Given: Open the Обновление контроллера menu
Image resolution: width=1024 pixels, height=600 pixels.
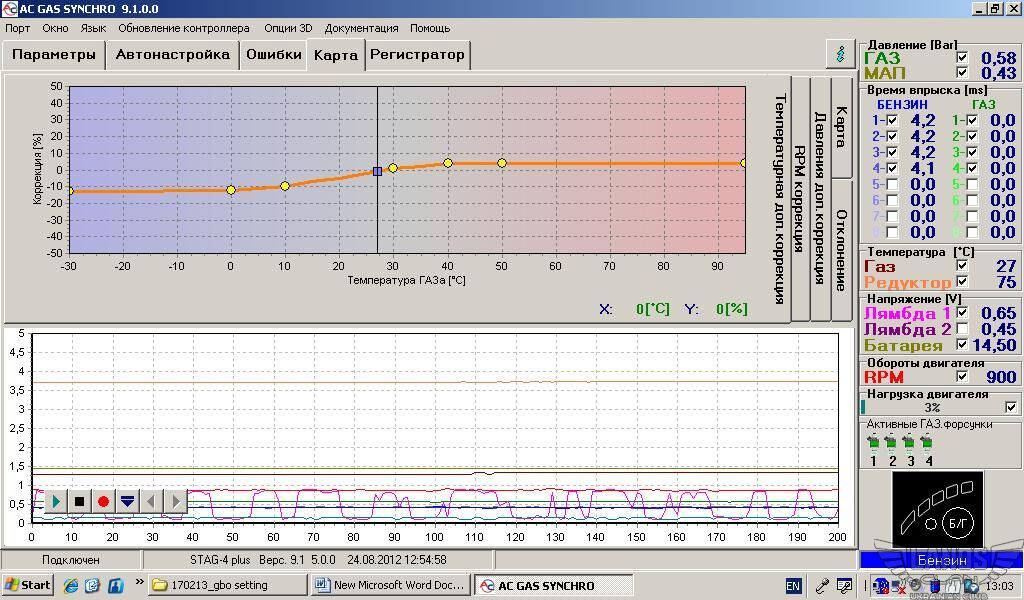Looking at the screenshot, I should [184, 28].
